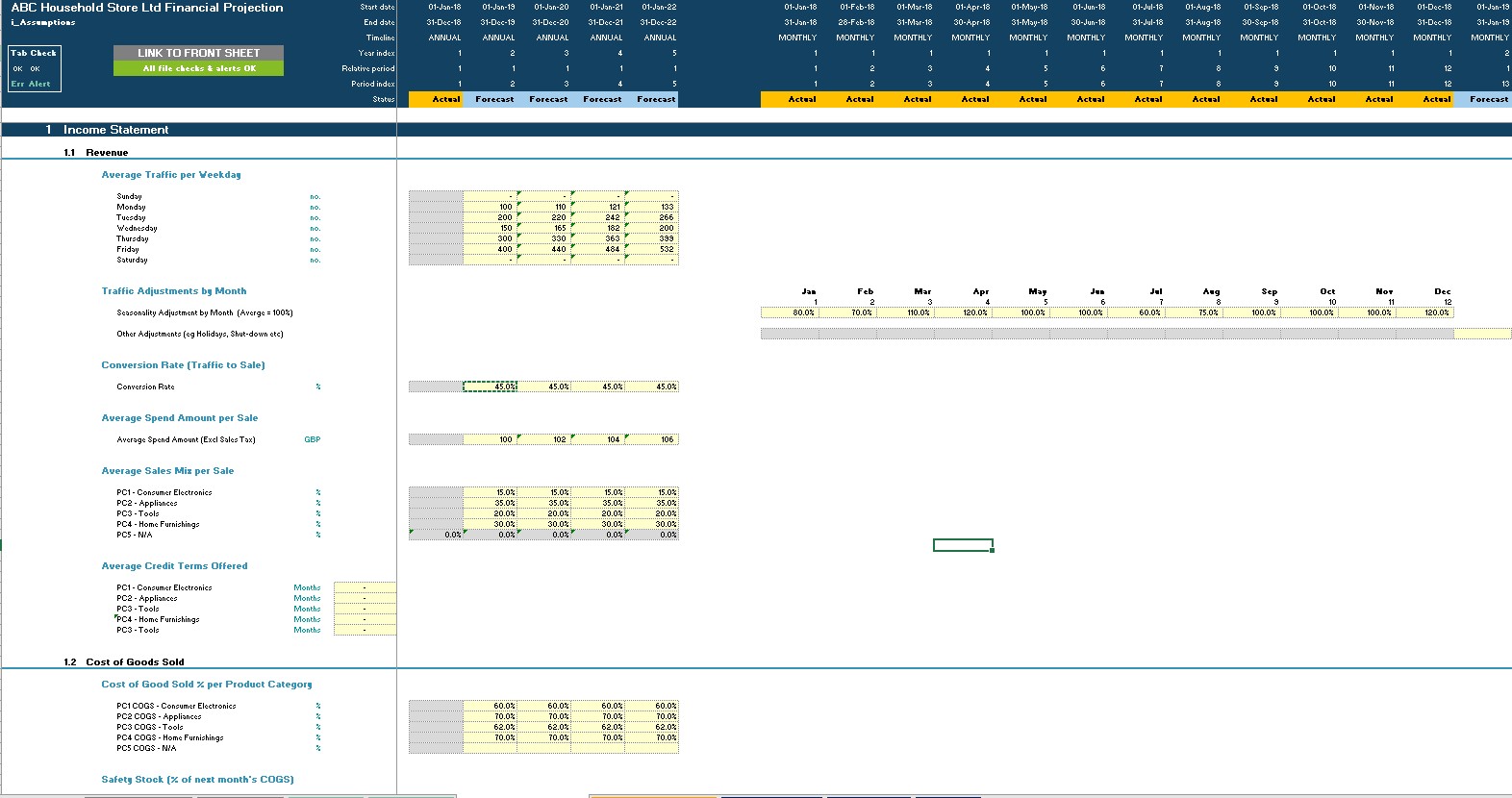1512x798 pixels.
Task: Select the May month column header
Action: (x=1038, y=291)
